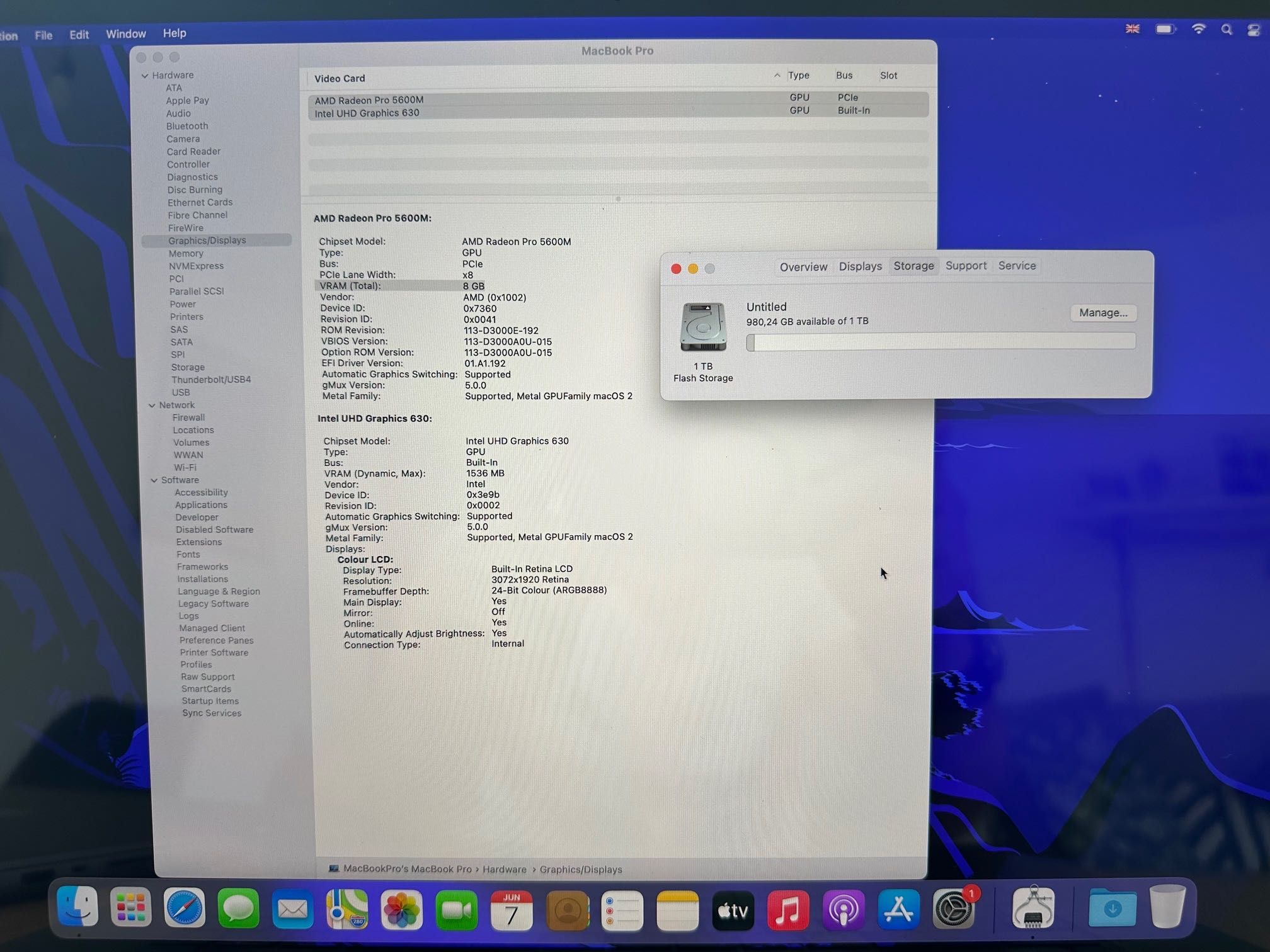Open Apple TV app in the Dock
This screenshot has height=952, width=1270.
pos(733,910)
